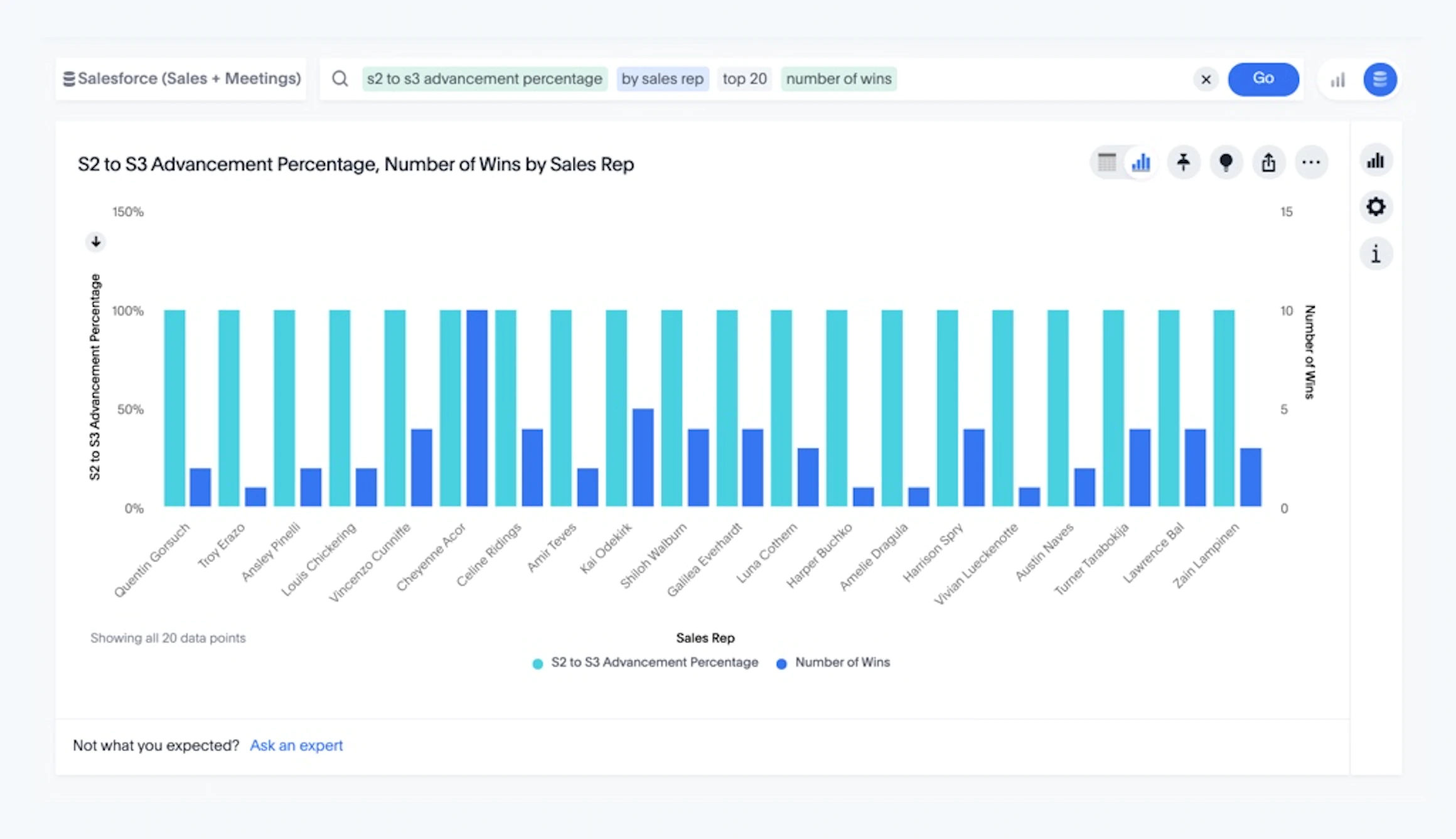The width and height of the screenshot is (1456, 839).
Task: Toggle Number of Wins legend item
Action: click(833, 663)
